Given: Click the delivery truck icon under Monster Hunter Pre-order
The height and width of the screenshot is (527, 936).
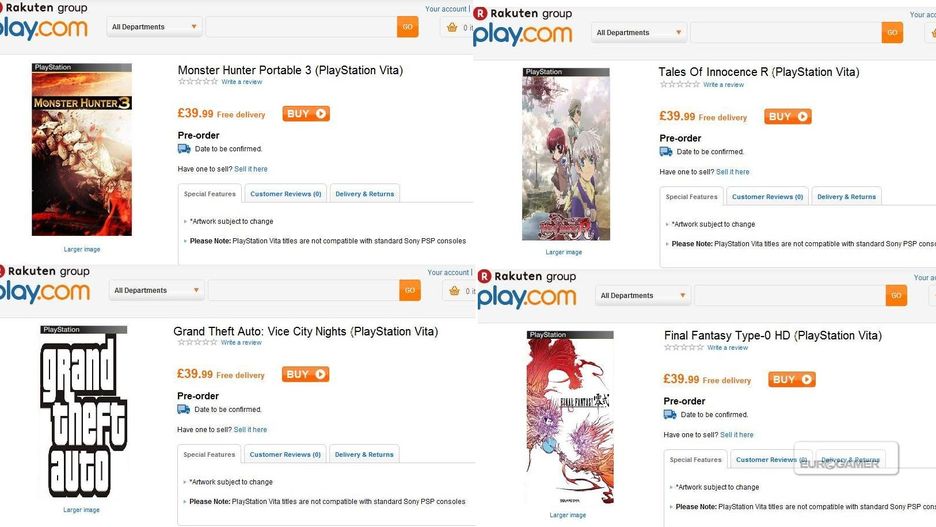Looking at the screenshot, I should point(184,149).
